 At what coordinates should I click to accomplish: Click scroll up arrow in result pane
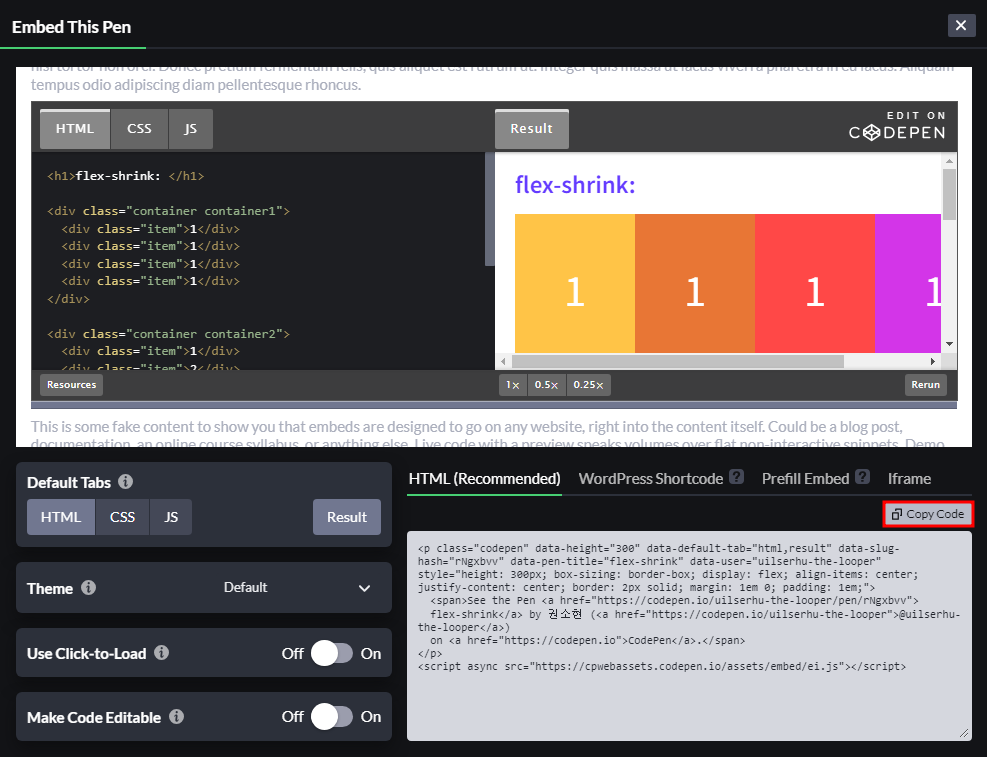pos(949,161)
